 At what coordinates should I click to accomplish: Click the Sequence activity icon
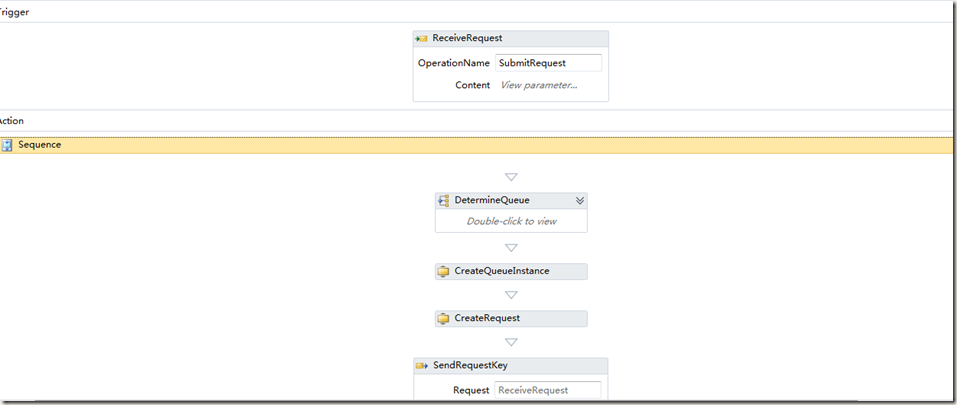[x=7, y=145]
